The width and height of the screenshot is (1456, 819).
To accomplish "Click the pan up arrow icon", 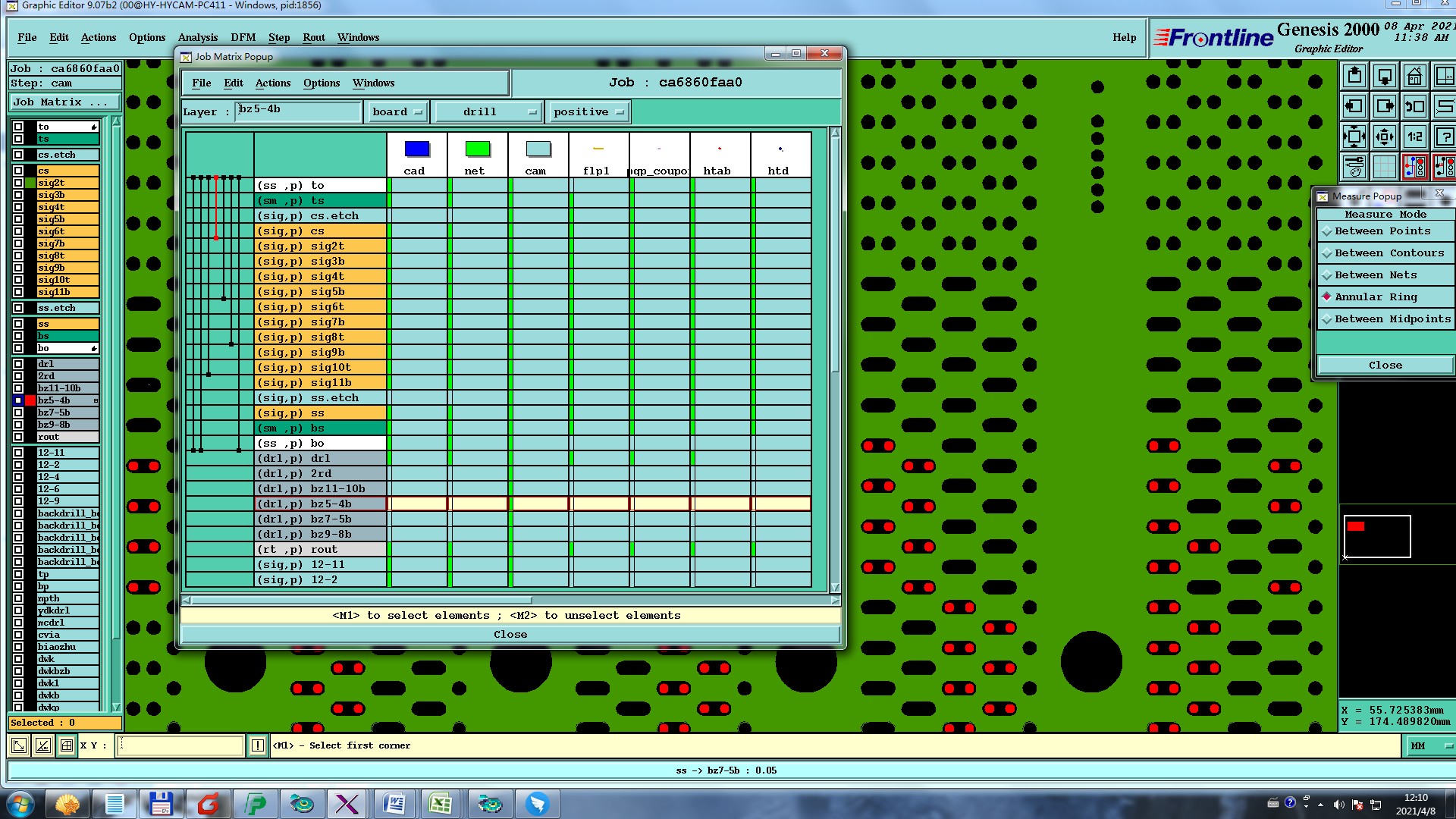I will 1354,77.
